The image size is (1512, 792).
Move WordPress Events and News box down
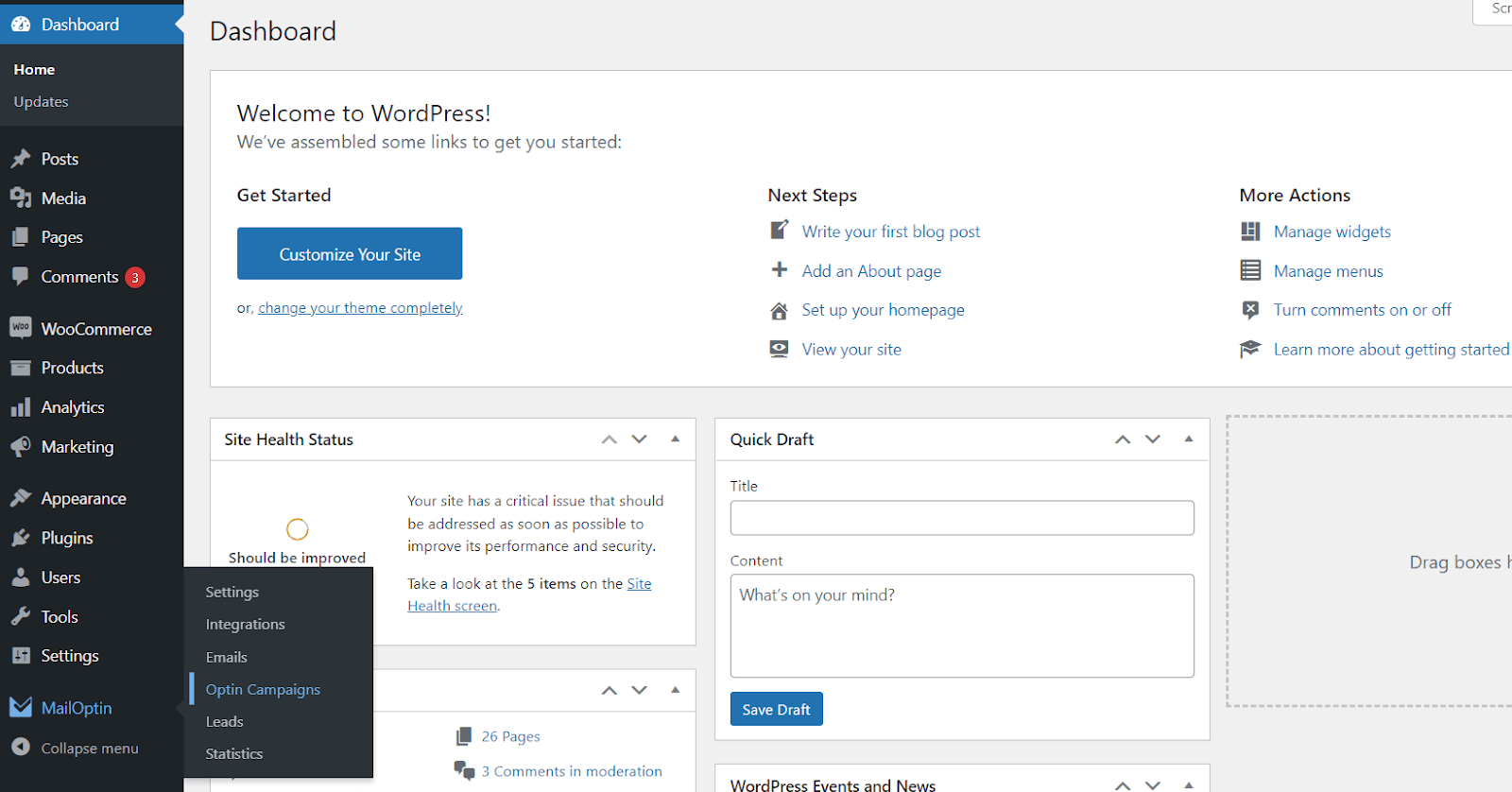[1153, 785]
